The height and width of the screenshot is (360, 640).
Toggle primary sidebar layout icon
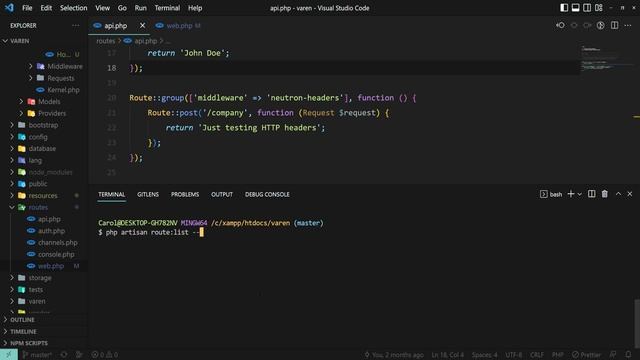click(564, 8)
